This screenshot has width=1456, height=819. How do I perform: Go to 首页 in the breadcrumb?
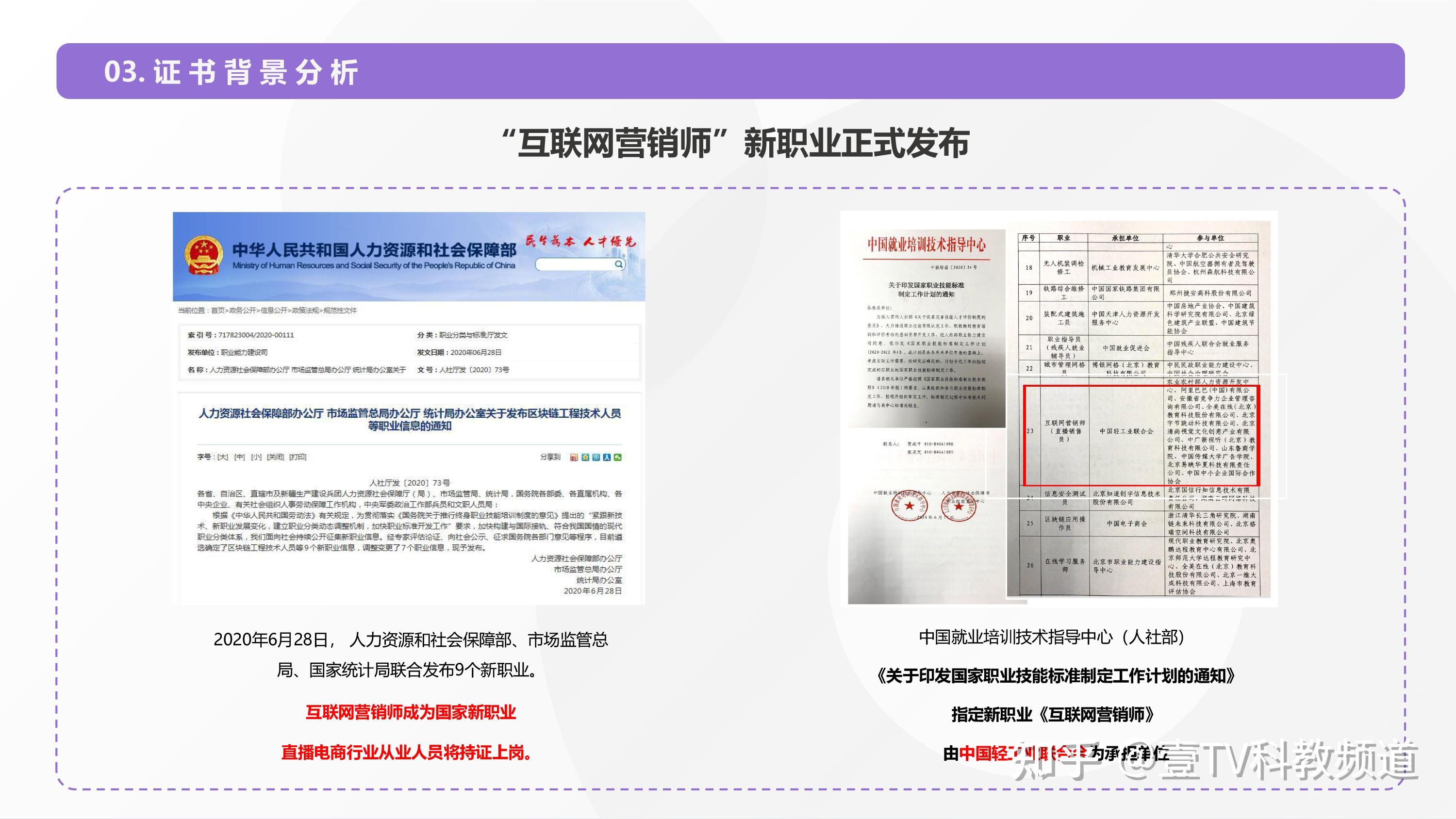pos(217,311)
